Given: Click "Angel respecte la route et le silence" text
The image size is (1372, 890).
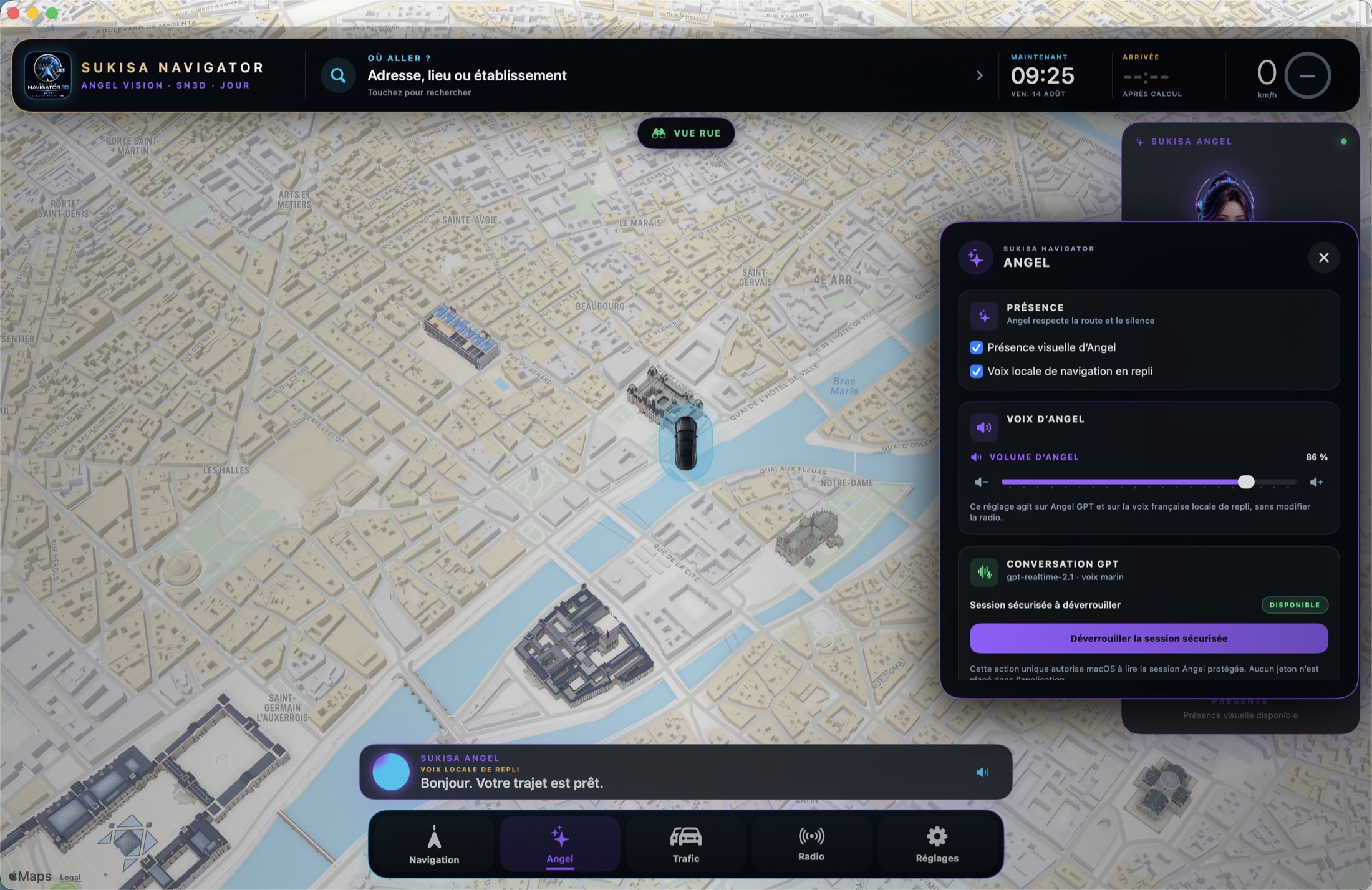Looking at the screenshot, I should [x=1080, y=321].
